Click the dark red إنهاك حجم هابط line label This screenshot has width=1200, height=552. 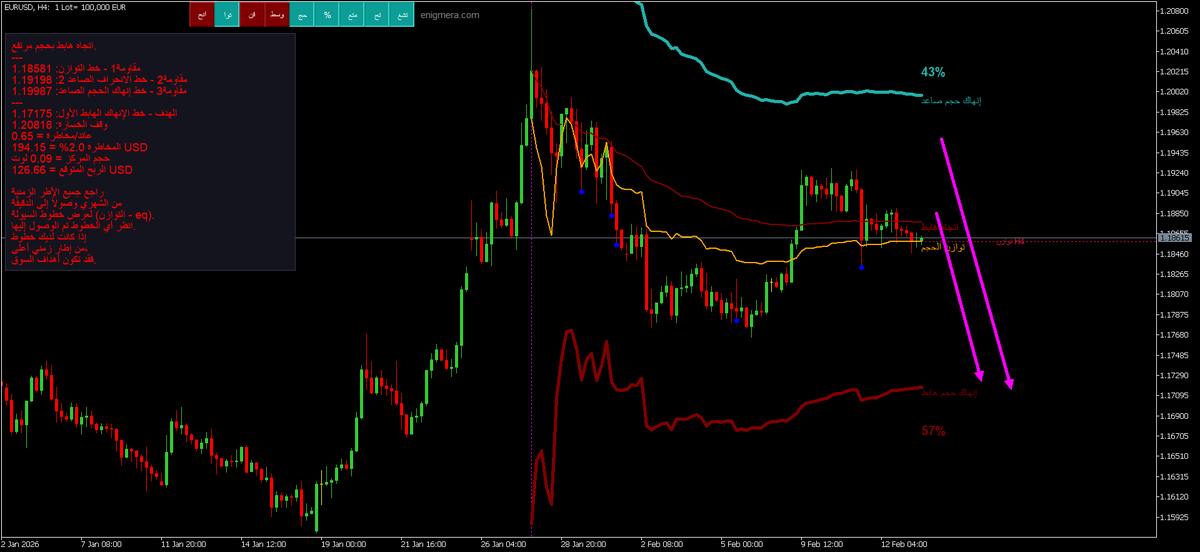pyautogui.click(x=950, y=393)
